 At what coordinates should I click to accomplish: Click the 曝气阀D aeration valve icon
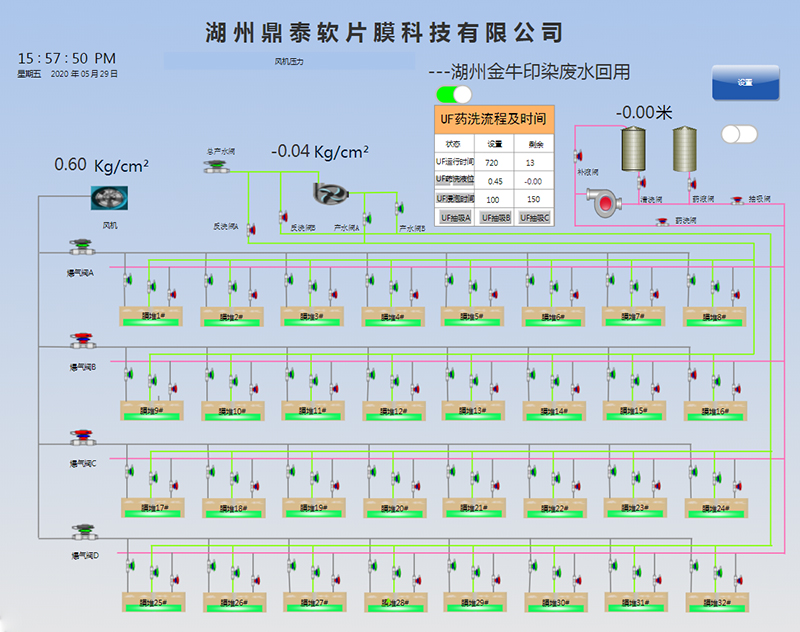click(x=84, y=532)
